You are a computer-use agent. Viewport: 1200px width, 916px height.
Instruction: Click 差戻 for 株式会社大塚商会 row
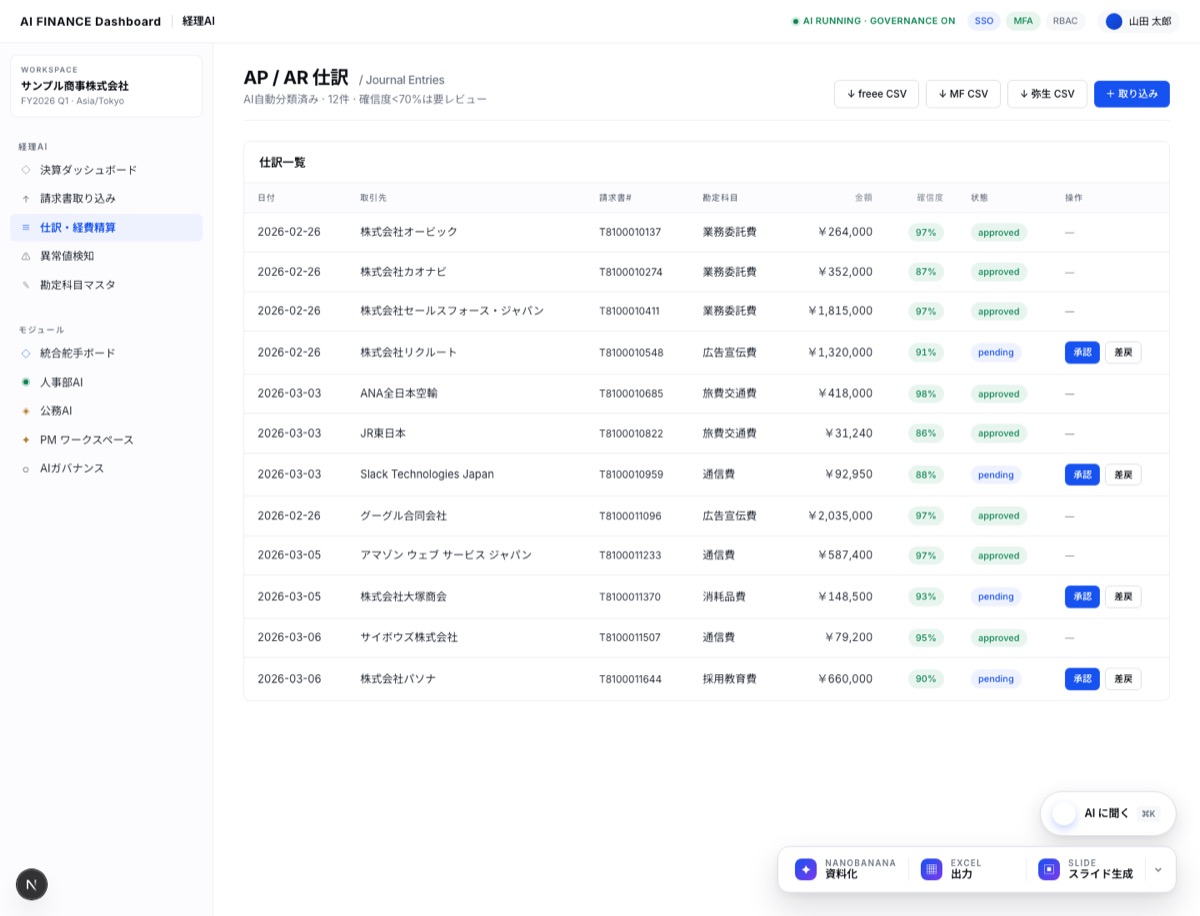tap(1123, 597)
